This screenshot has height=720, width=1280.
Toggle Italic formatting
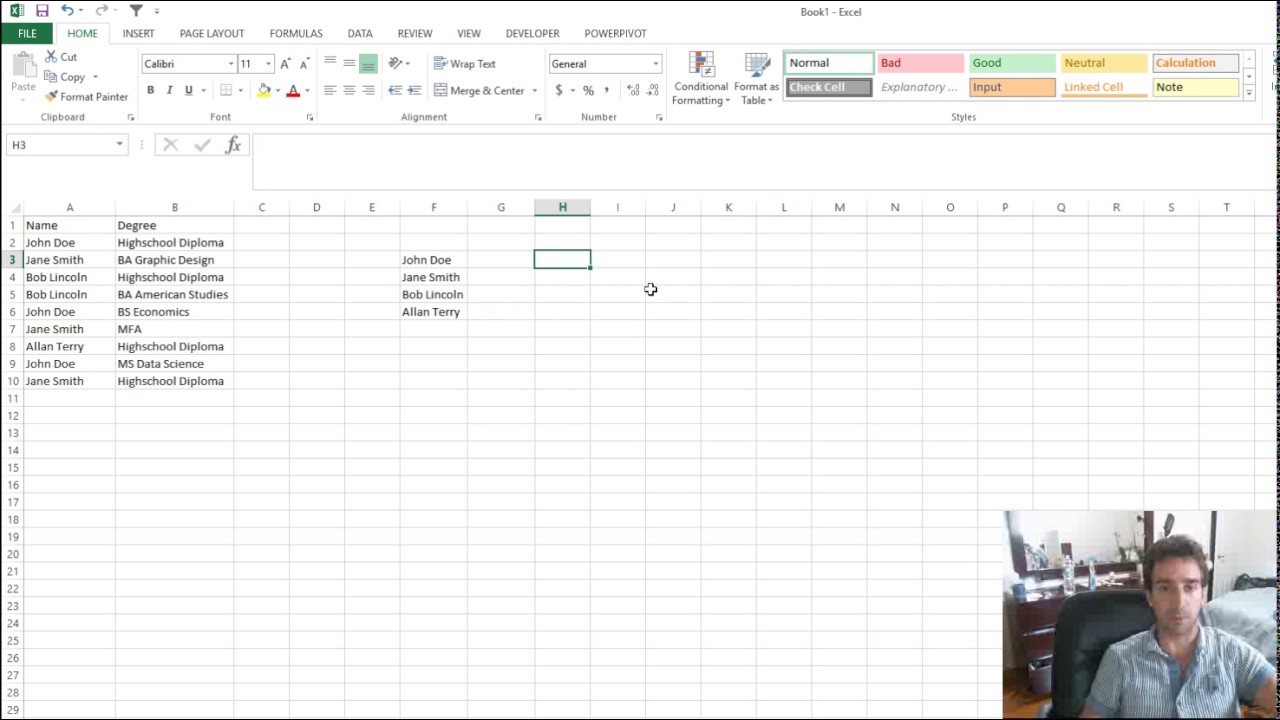169,90
